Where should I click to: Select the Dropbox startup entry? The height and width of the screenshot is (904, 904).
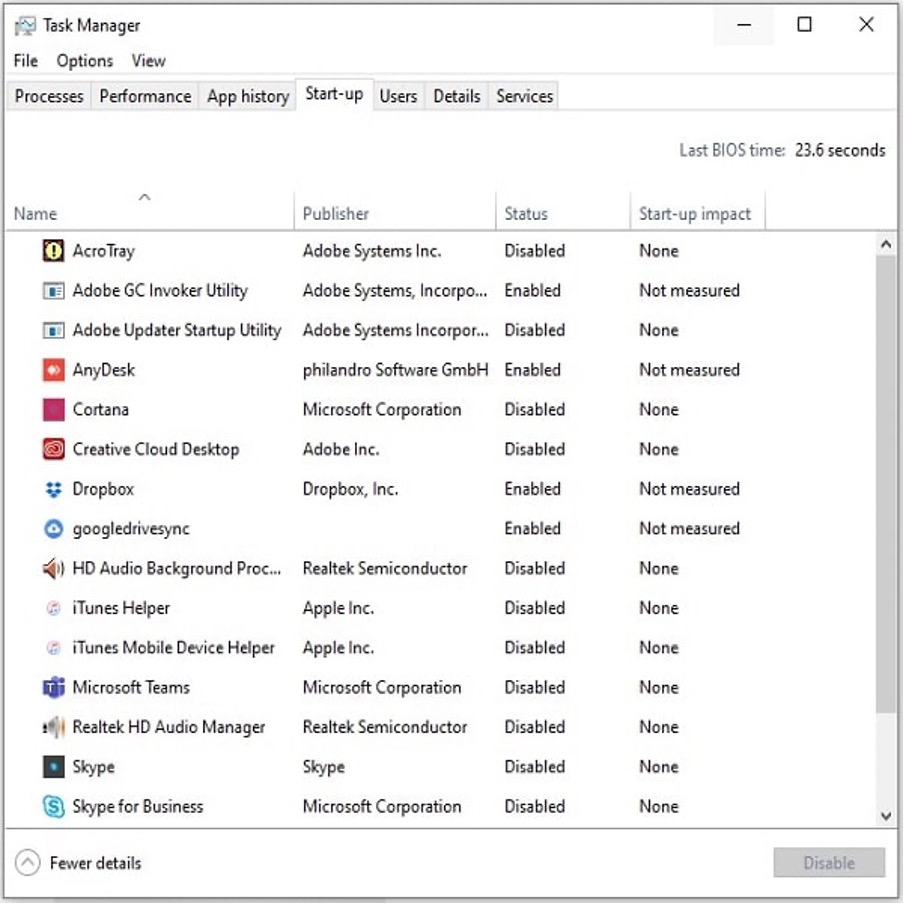point(103,489)
